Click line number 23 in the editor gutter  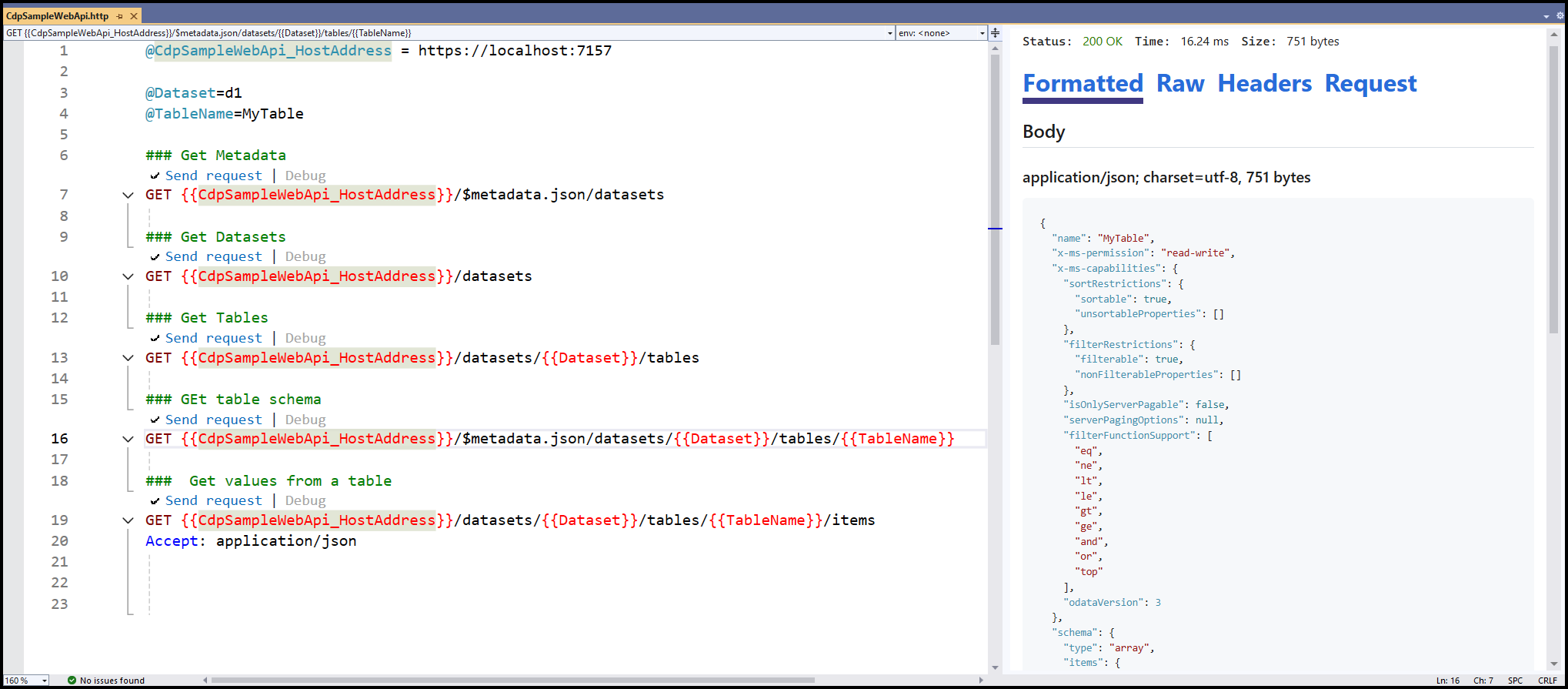point(59,604)
